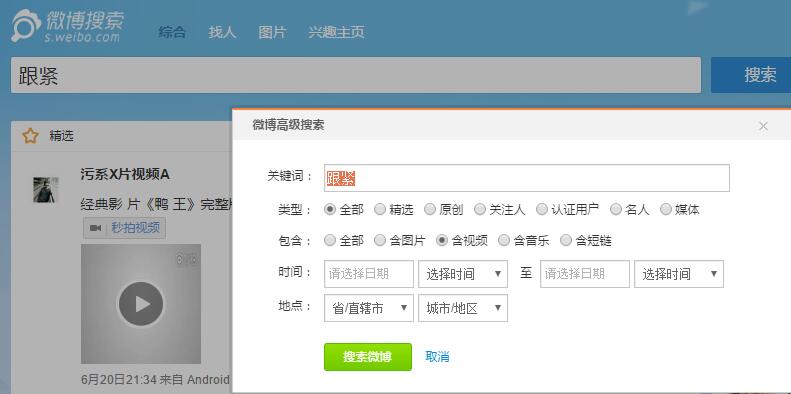Click the star icon beside 精选

[31, 136]
